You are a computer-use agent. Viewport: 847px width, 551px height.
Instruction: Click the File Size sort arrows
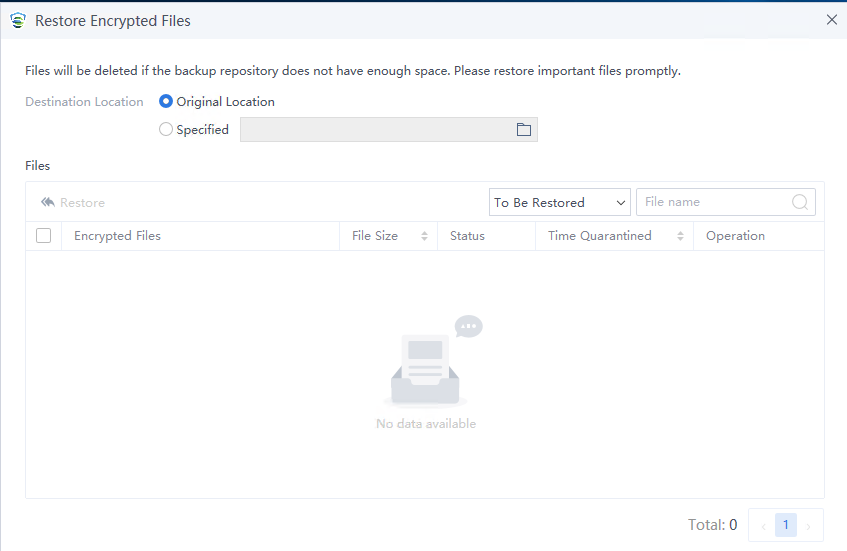(x=424, y=236)
